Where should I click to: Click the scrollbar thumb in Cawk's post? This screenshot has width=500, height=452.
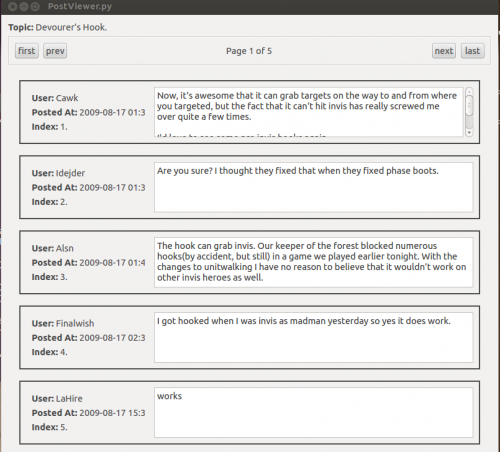(469, 106)
